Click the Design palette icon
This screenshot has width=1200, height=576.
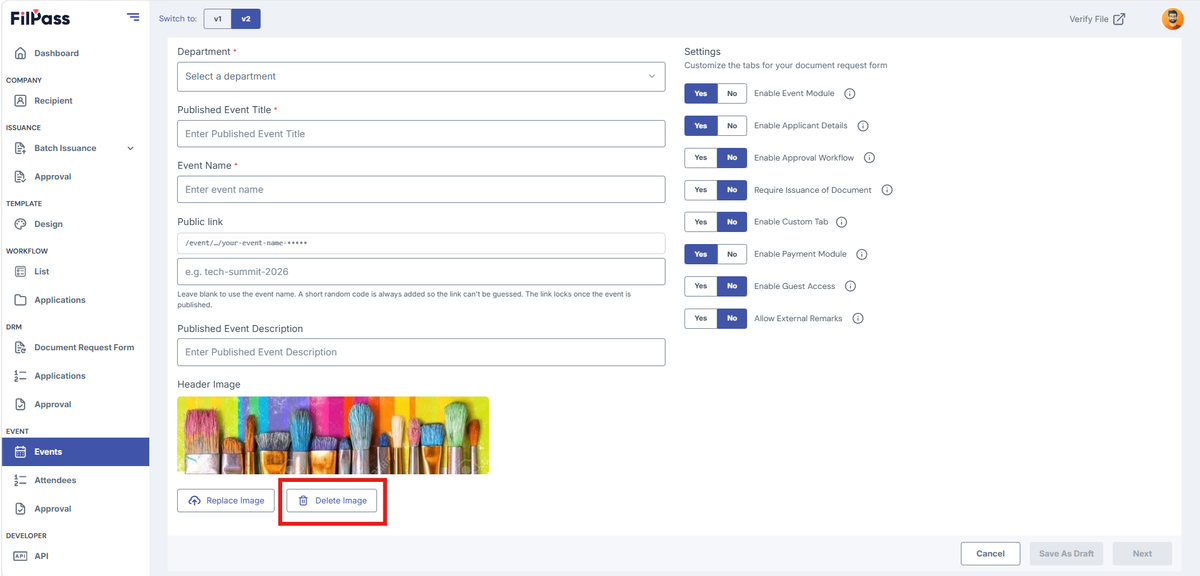[20, 224]
